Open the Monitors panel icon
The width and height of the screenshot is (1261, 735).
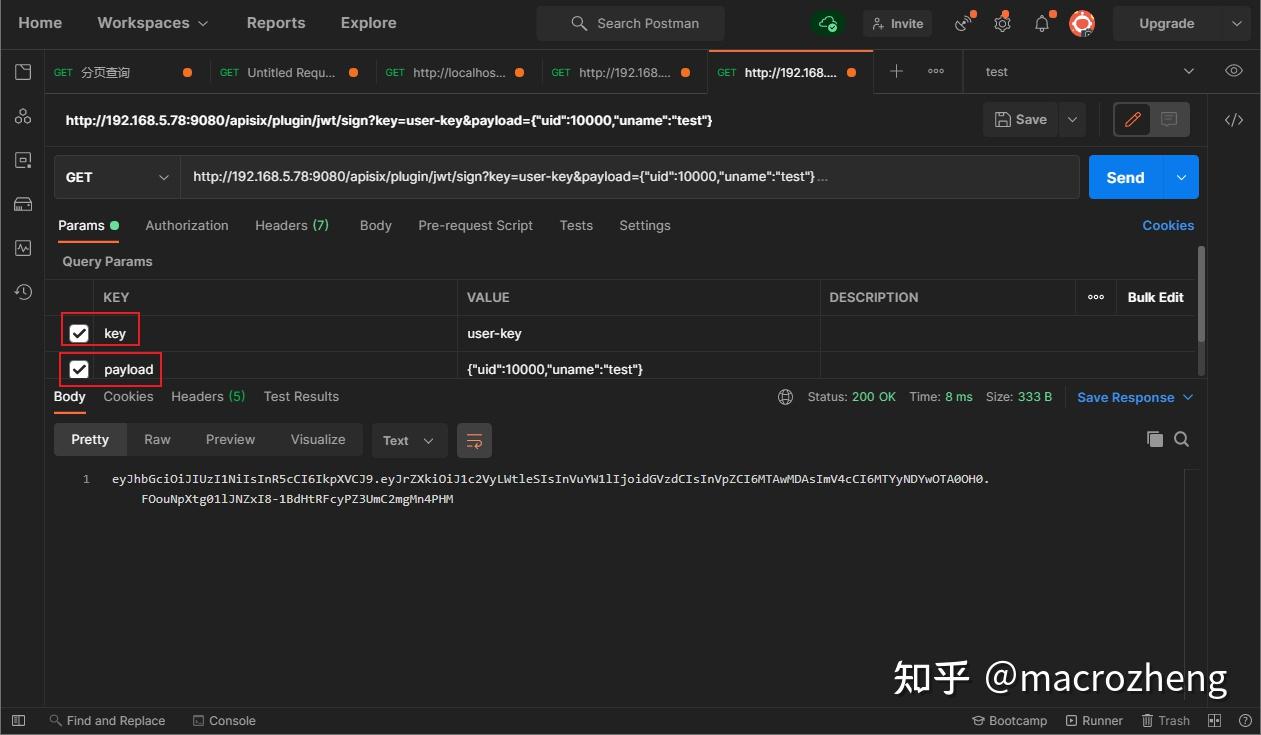(23, 247)
